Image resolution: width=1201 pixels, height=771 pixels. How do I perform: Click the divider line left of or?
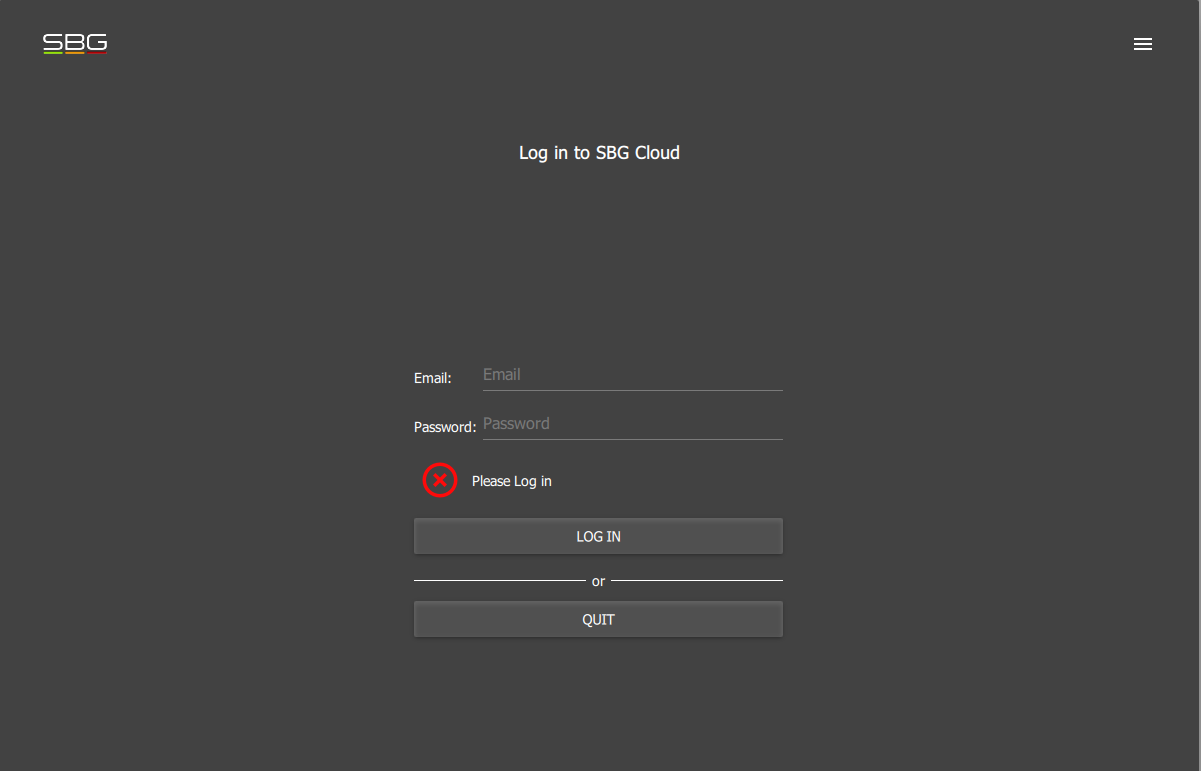(x=500, y=580)
